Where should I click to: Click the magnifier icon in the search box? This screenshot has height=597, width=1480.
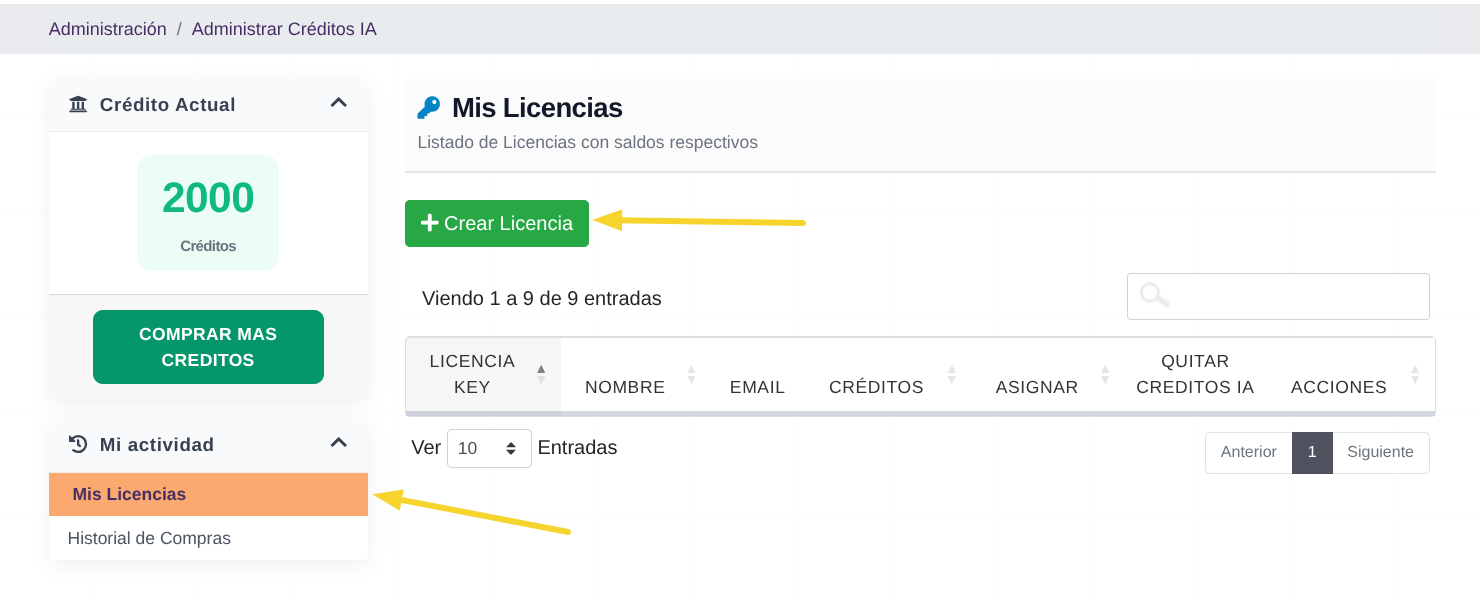point(1154,295)
